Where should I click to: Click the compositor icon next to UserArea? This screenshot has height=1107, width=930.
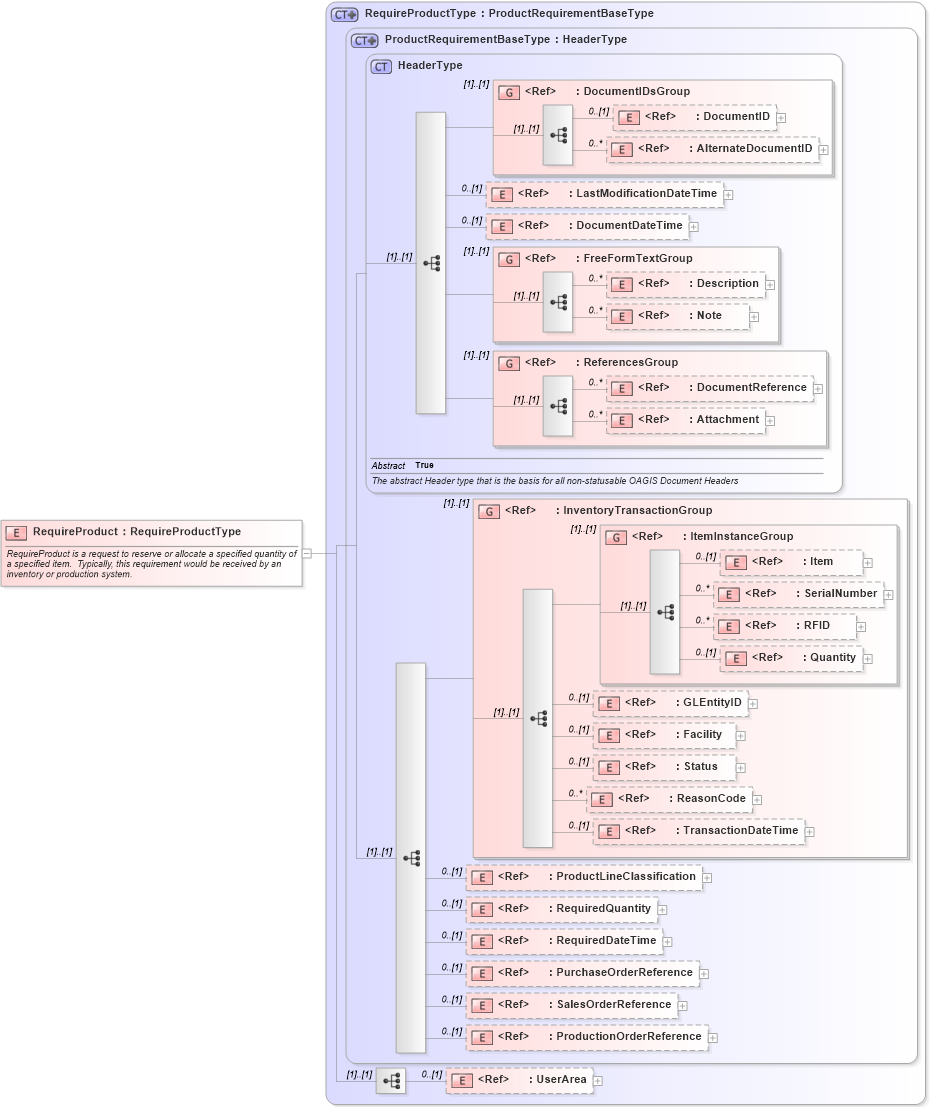coord(392,1080)
